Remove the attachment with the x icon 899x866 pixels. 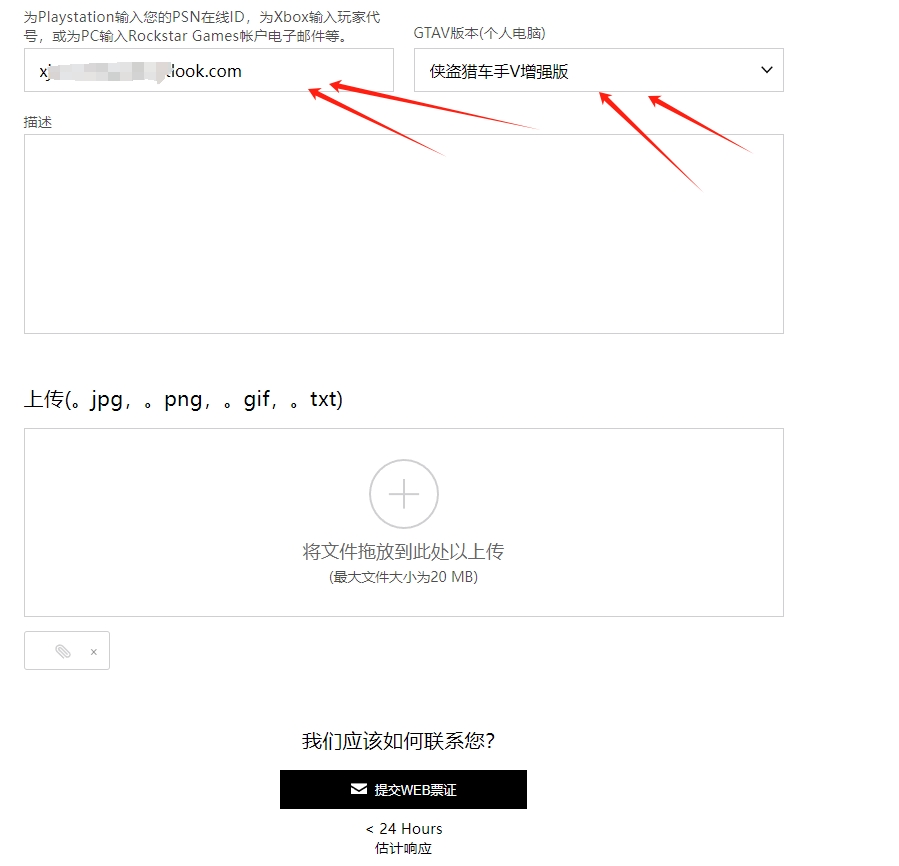click(x=93, y=652)
